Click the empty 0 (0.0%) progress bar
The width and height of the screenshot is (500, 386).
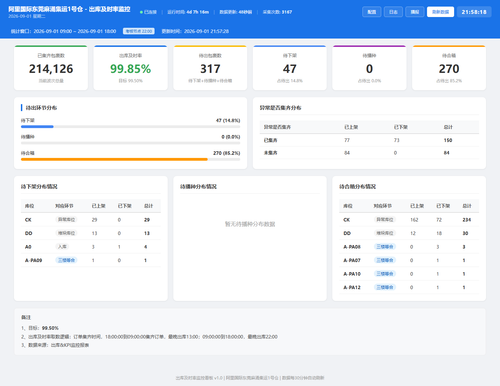[x=130, y=143]
